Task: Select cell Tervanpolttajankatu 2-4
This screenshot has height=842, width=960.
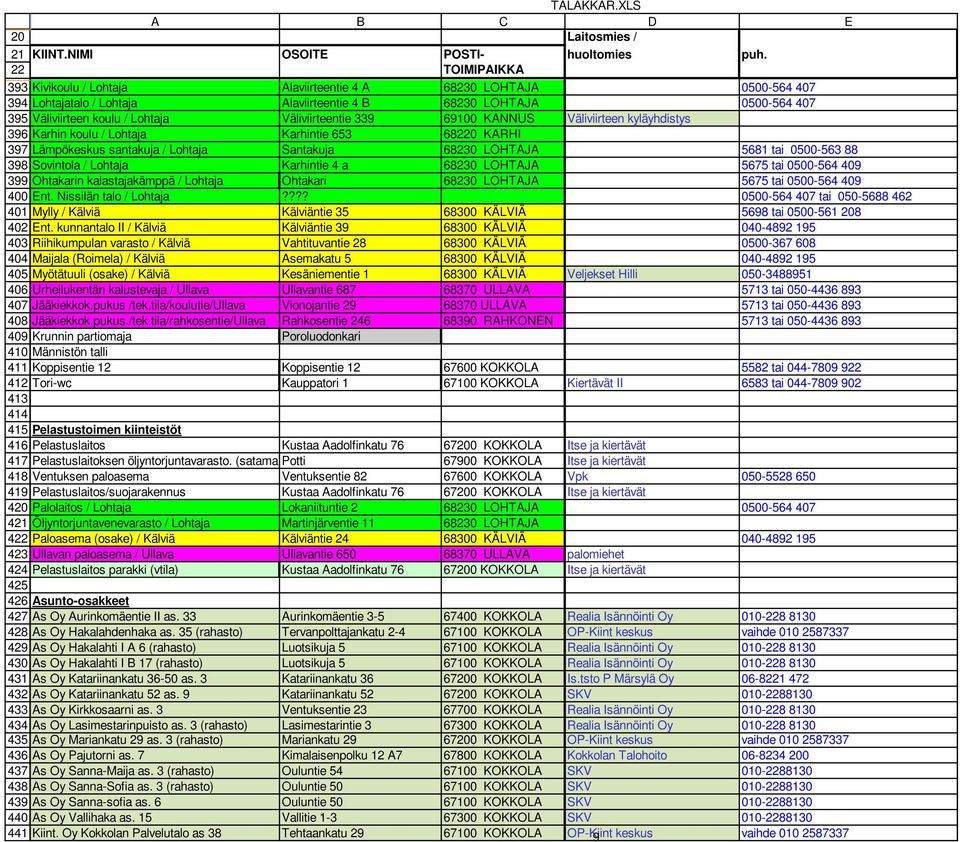Action: click(360, 632)
